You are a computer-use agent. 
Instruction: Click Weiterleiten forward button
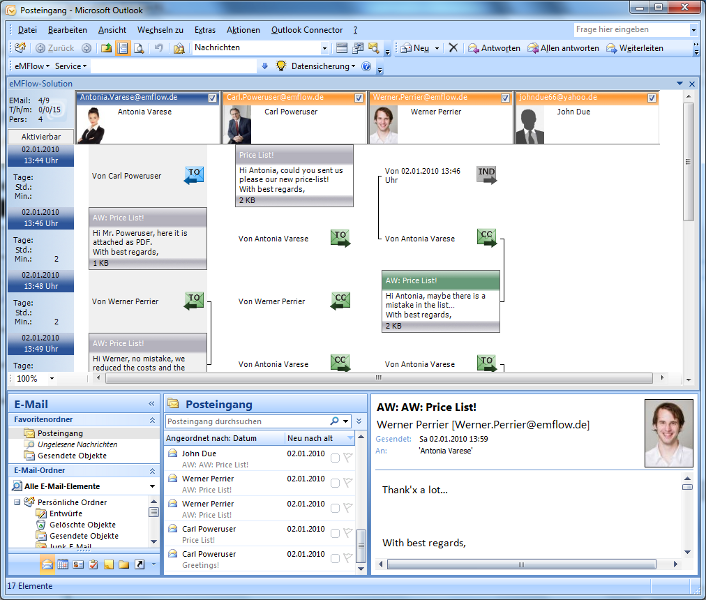pos(634,48)
